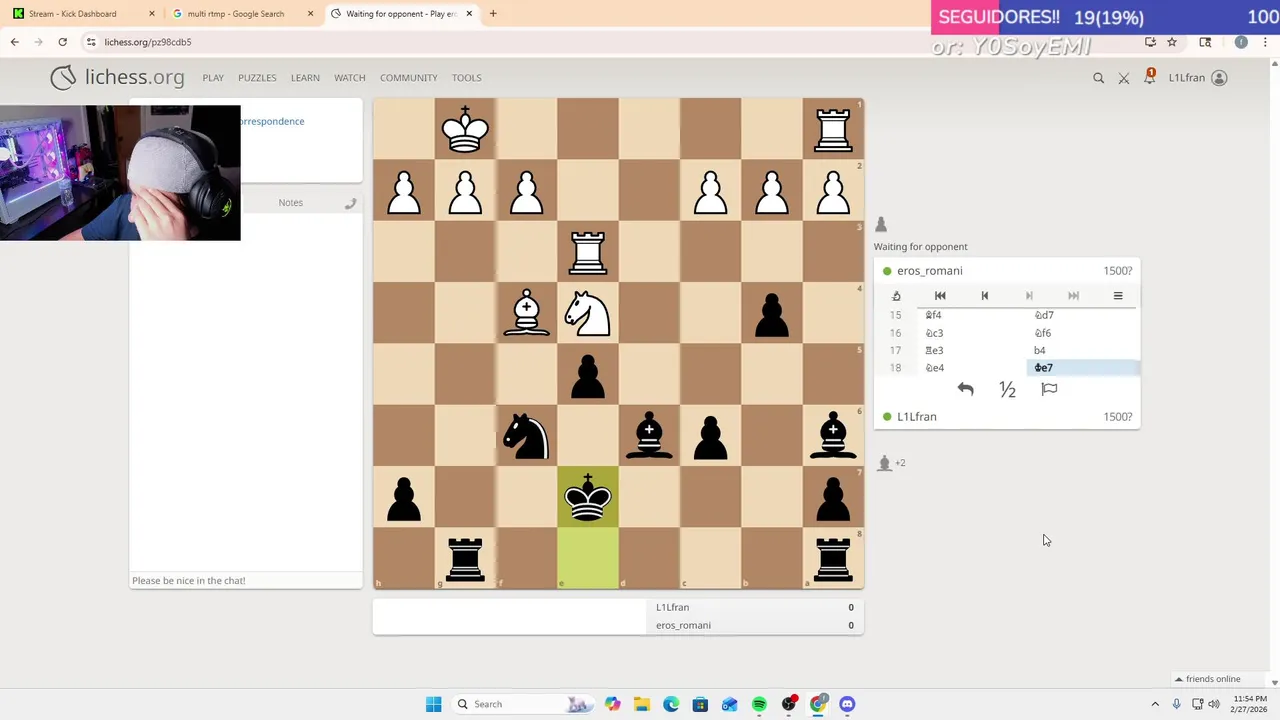The image size is (1280, 720).
Task: Bookmark this page with the star icon
Action: [x=1172, y=42]
